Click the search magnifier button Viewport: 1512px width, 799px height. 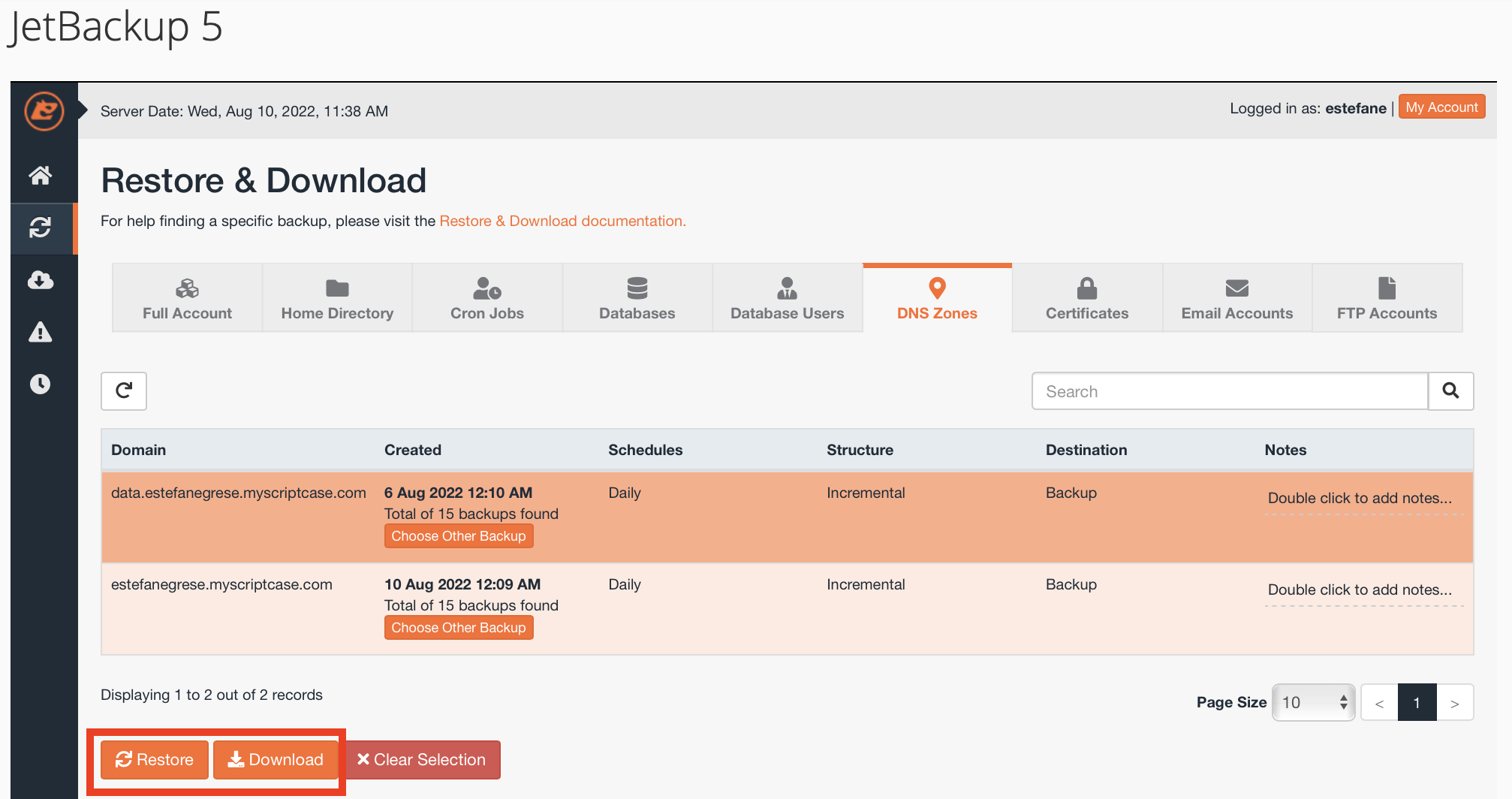coord(1450,390)
